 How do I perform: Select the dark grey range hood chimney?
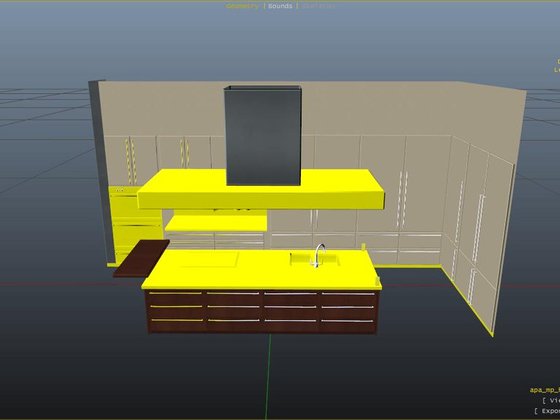(263, 135)
